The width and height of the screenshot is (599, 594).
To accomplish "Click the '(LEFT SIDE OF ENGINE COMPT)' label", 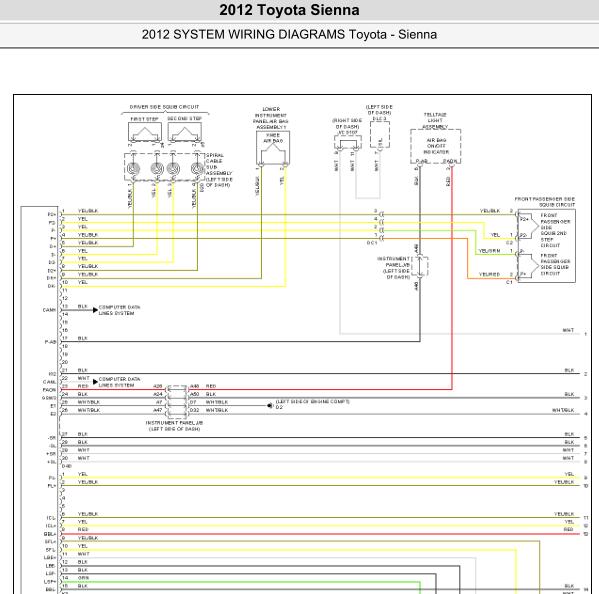I will click(313, 401).
